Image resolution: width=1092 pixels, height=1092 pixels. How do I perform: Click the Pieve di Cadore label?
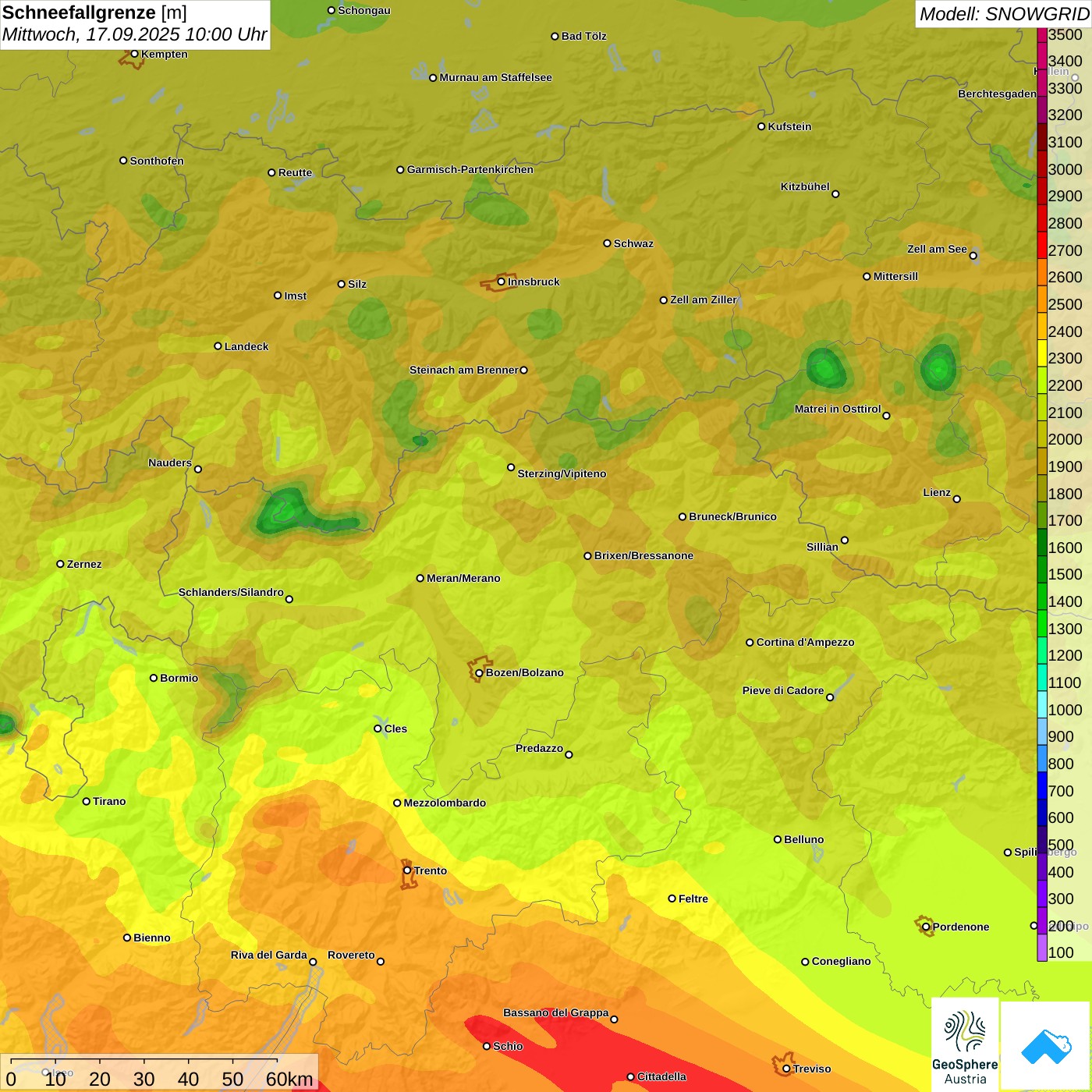[x=783, y=690]
